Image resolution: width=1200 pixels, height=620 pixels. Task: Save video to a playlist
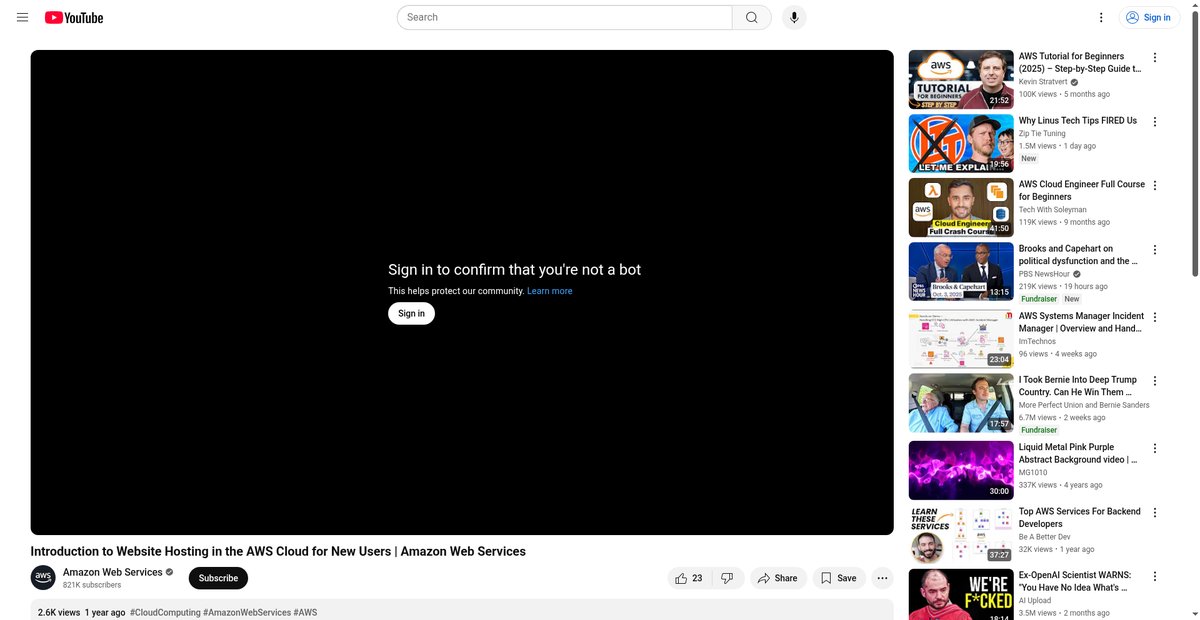839,578
